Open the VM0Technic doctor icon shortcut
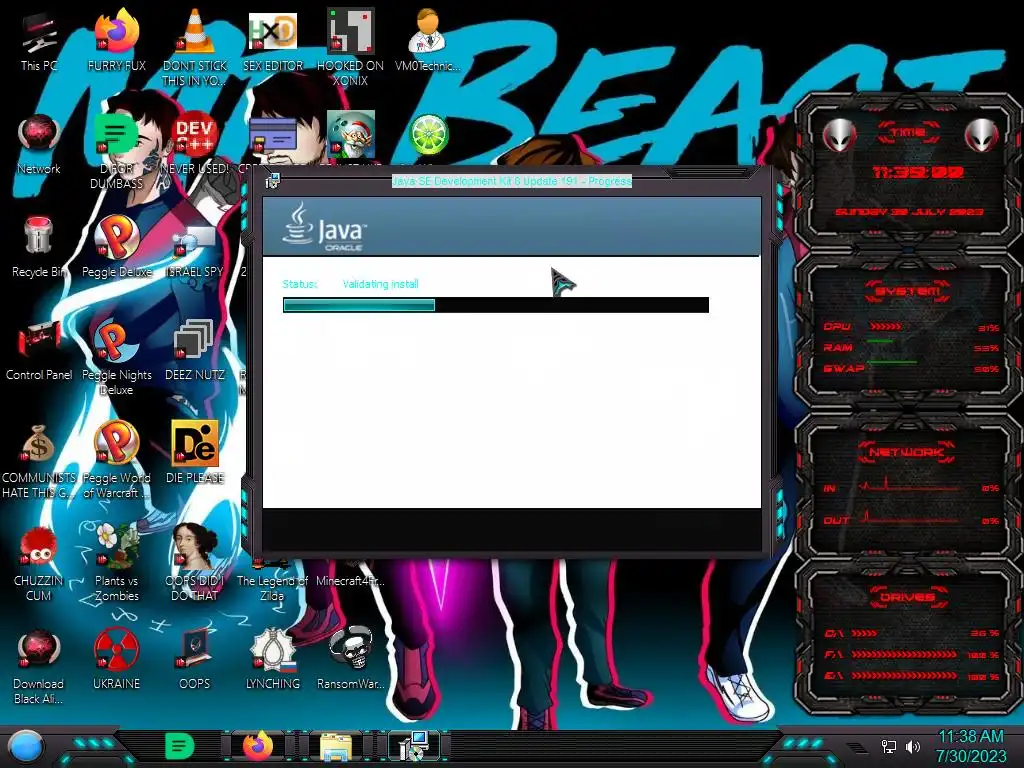This screenshot has height=768, width=1024. [428, 31]
